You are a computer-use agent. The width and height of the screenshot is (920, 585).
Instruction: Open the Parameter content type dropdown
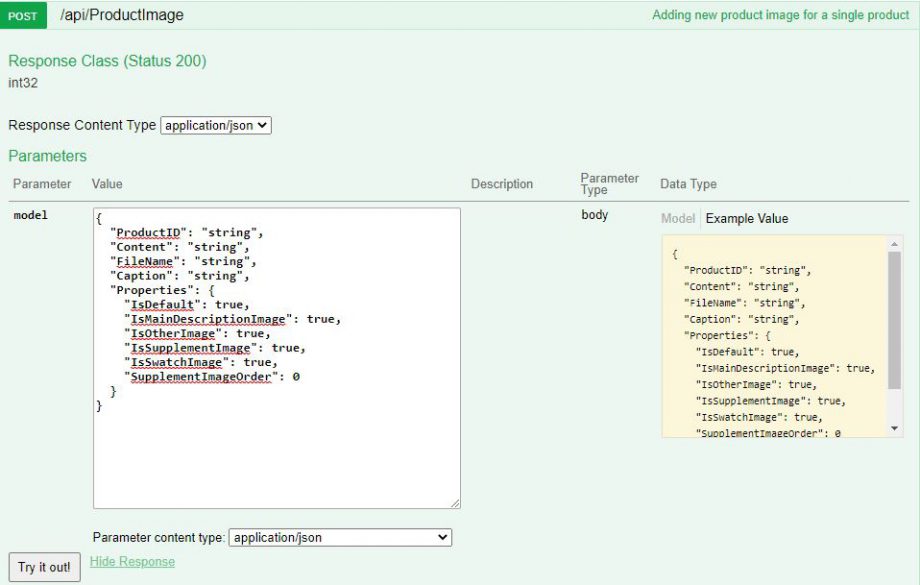(x=340, y=537)
